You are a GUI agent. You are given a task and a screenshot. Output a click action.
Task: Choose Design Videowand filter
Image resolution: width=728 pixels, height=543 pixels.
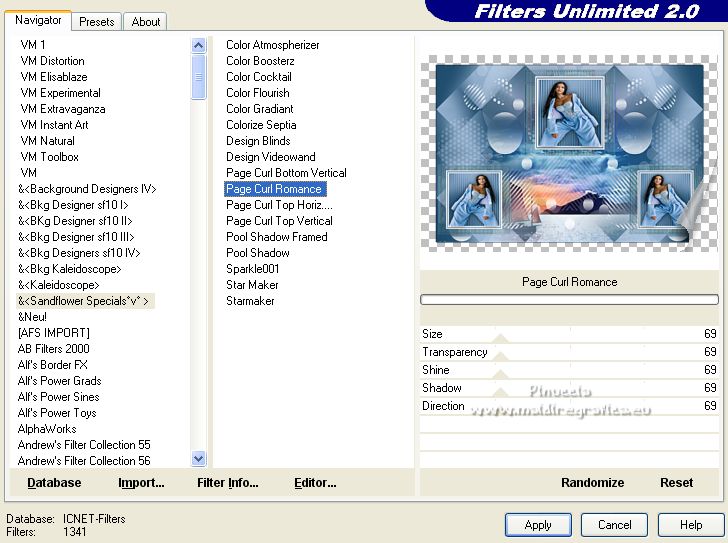271,157
